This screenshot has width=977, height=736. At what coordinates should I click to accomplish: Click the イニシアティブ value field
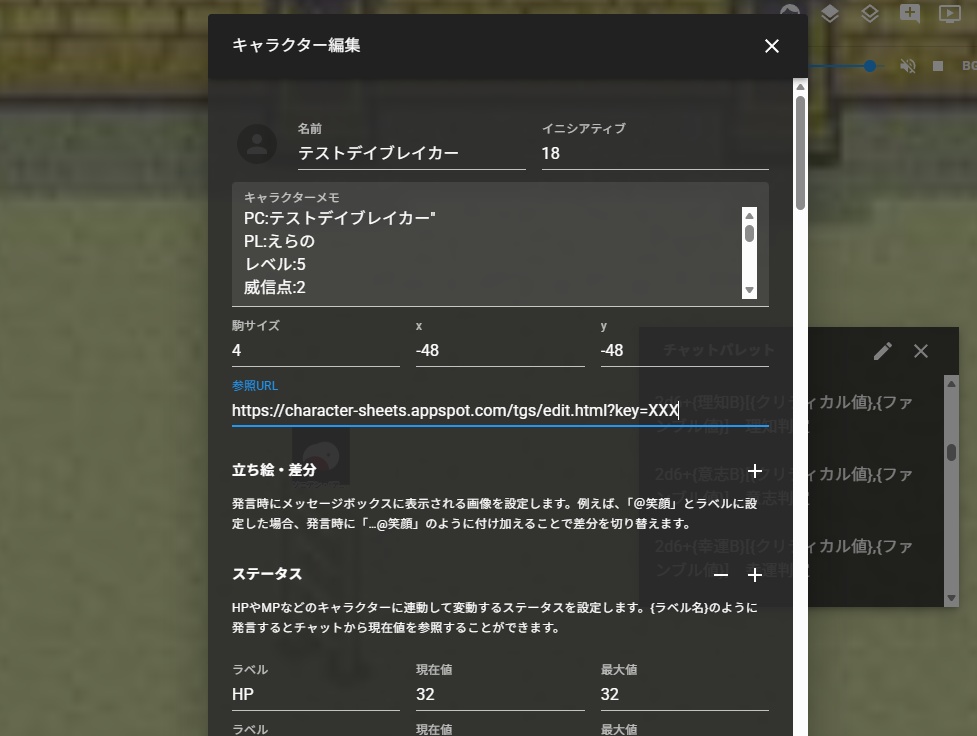coord(655,153)
